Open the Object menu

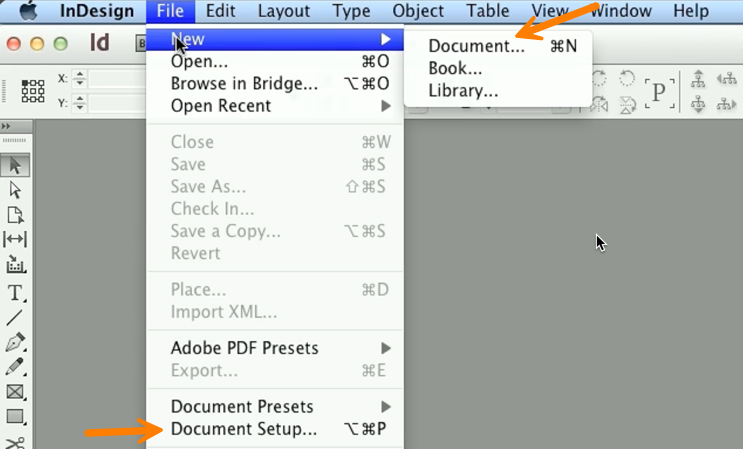click(418, 10)
